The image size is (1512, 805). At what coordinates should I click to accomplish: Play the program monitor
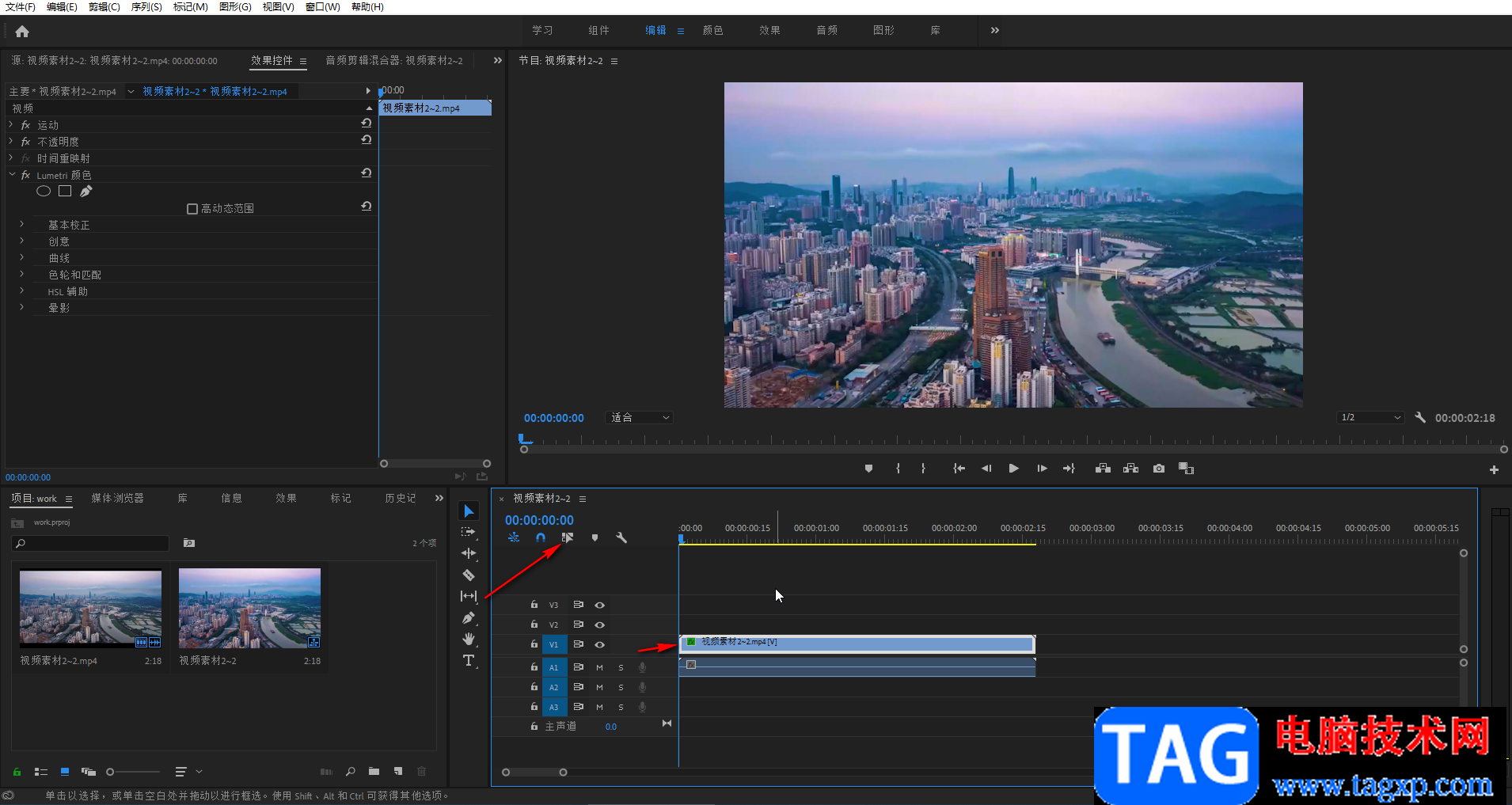(1013, 469)
